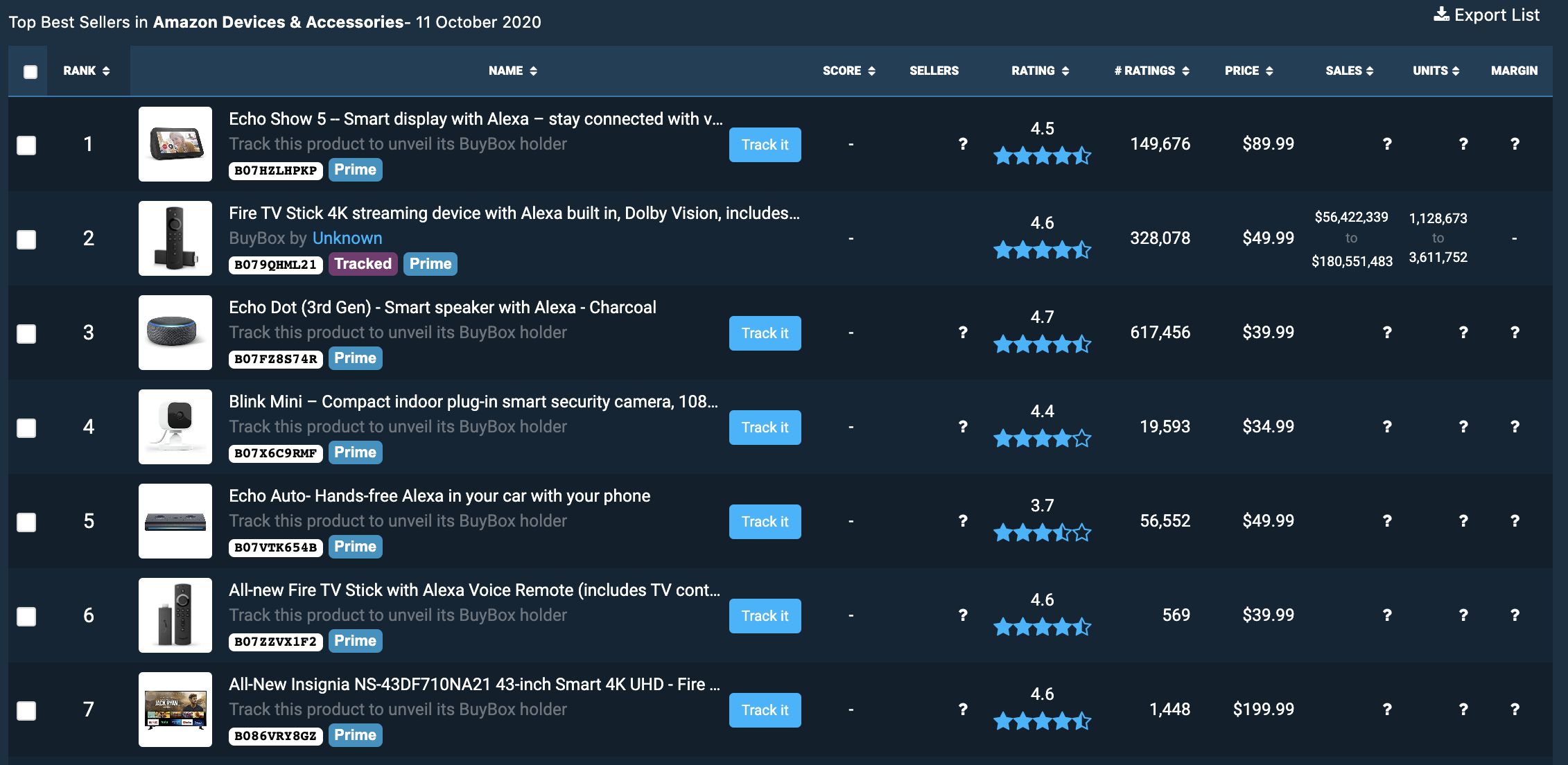1568x765 pixels.
Task: Click Echo Dot star rating
Action: tap(1042, 344)
